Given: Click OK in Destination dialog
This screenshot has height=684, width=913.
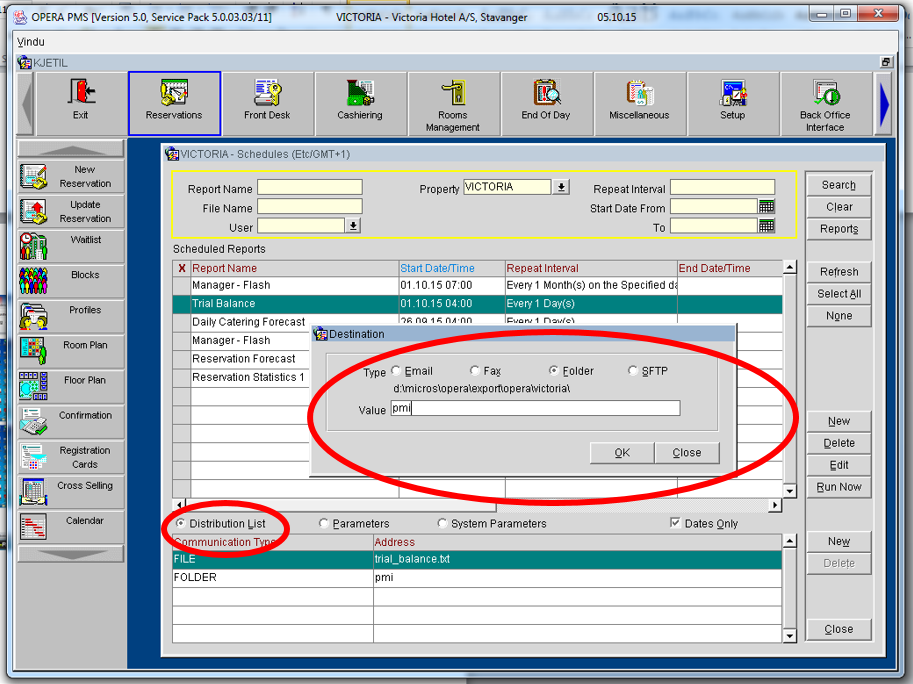Looking at the screenshot, I should (x=622, y=452).
